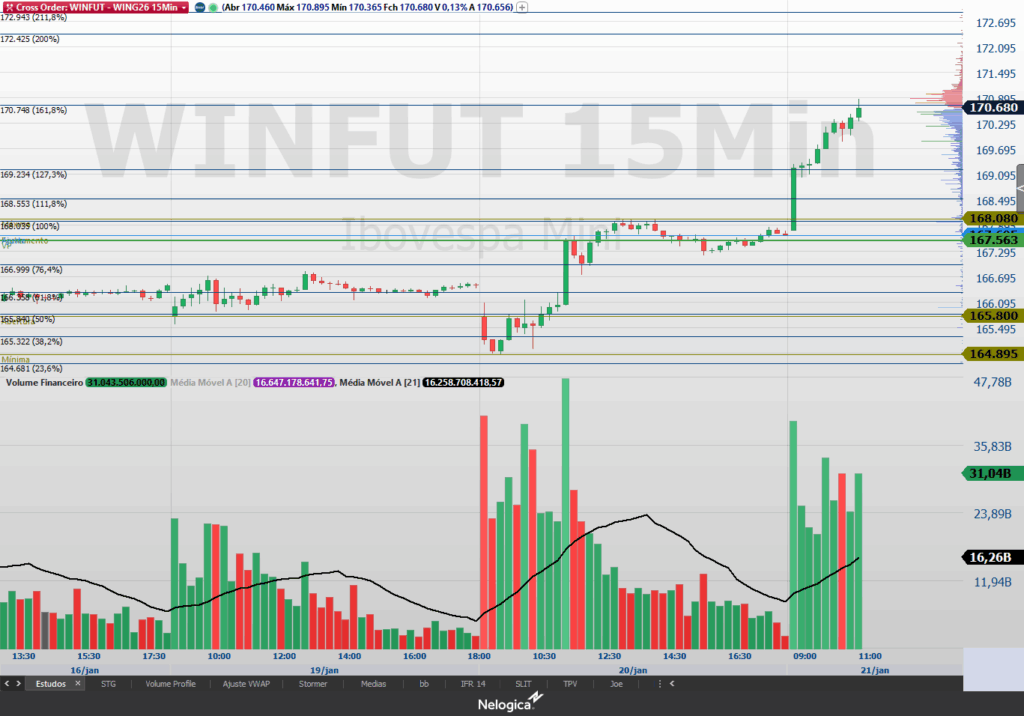Click the 170.680 current price marker
The height and width of the screenshot is (716, 1024).
992,107
